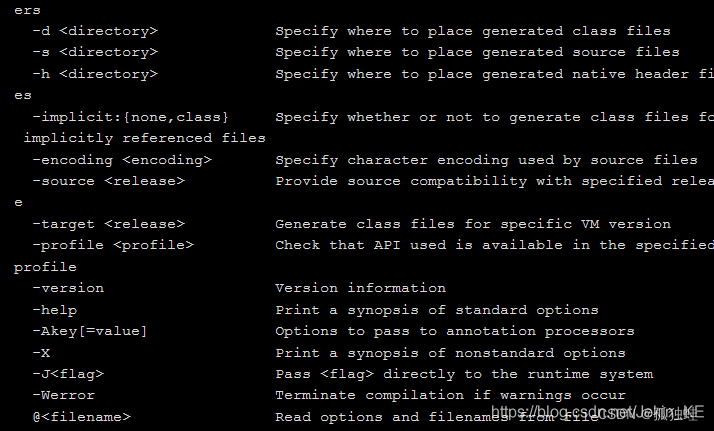Click the "-encoding <encoding>" option text

121,160
